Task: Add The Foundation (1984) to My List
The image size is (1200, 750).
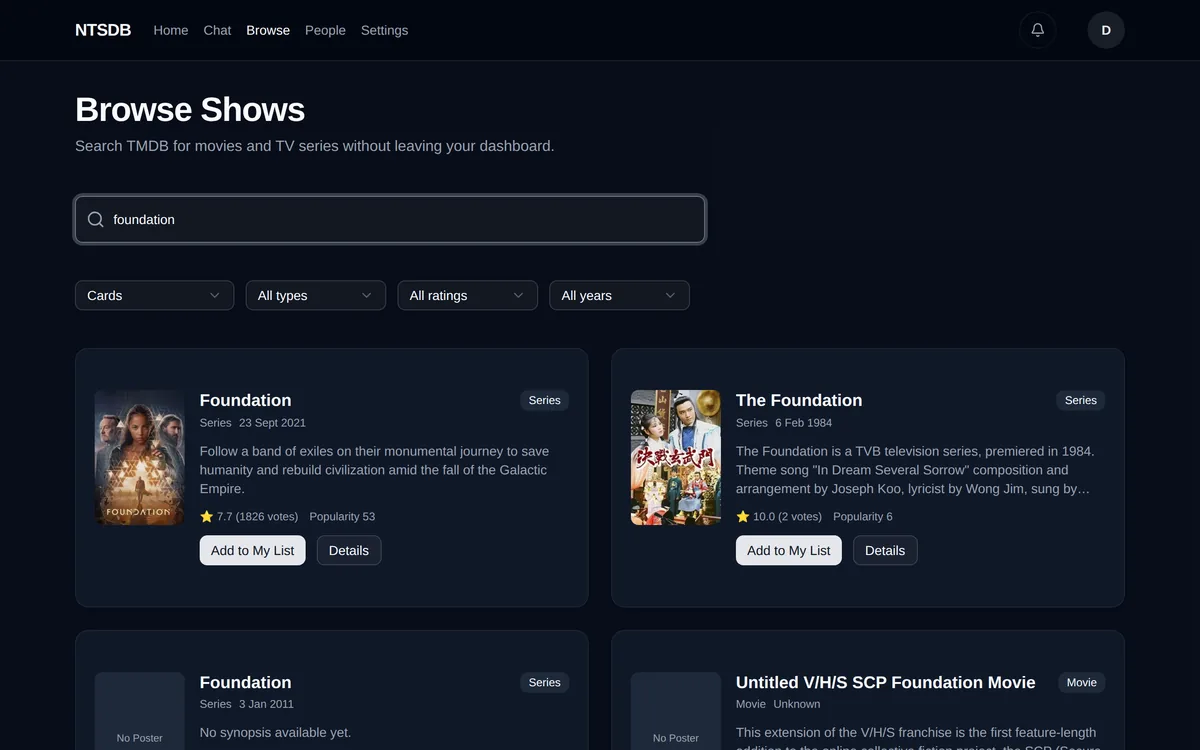Action: [789, 550]
